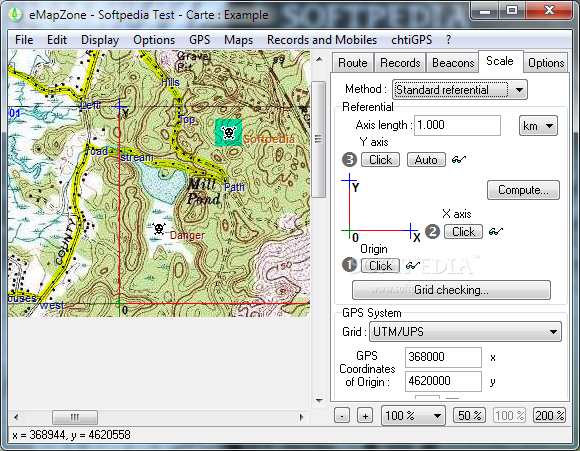This screenshot has width=580, height=451.
Task: Click the Y axis Click button
Action: click(380, 160)
